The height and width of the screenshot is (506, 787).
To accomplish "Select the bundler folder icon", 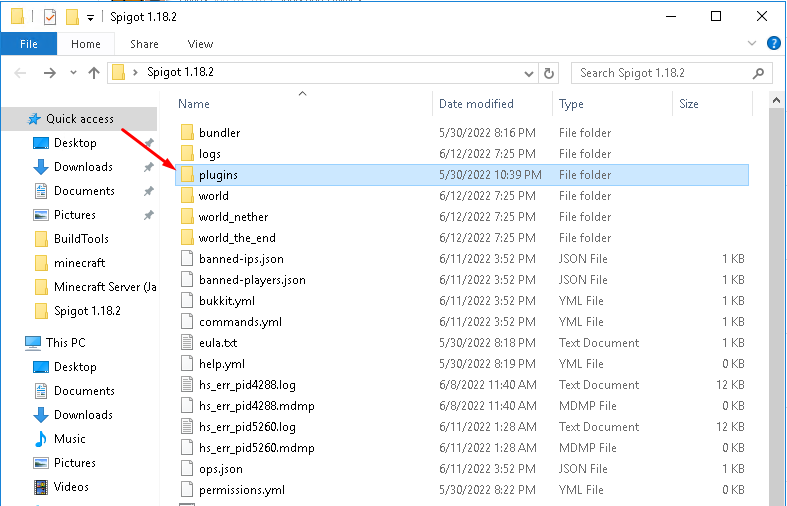I will (x=187, y=133).
